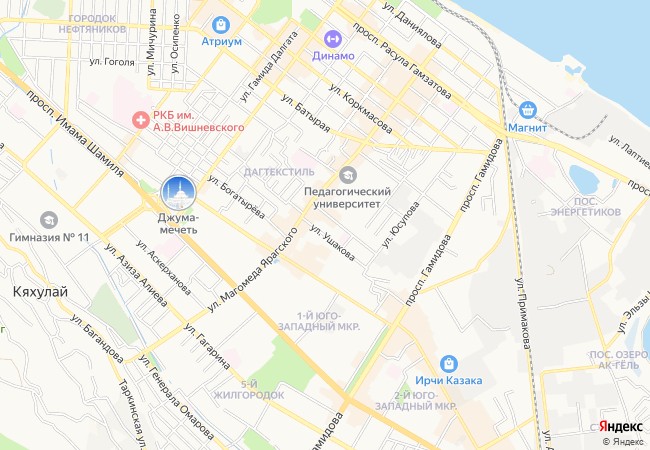
Task: Select the ПОС. ЭНЕРГЕТИКОВ label
Action: (x=586, y=207)
